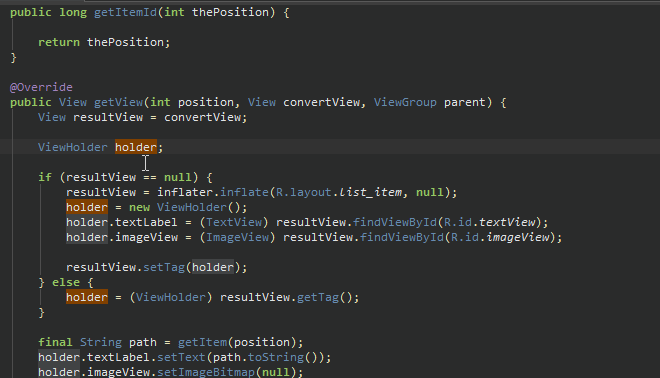Click 'holder' before '= new ViewHolder()'

(x=87, y=207)
